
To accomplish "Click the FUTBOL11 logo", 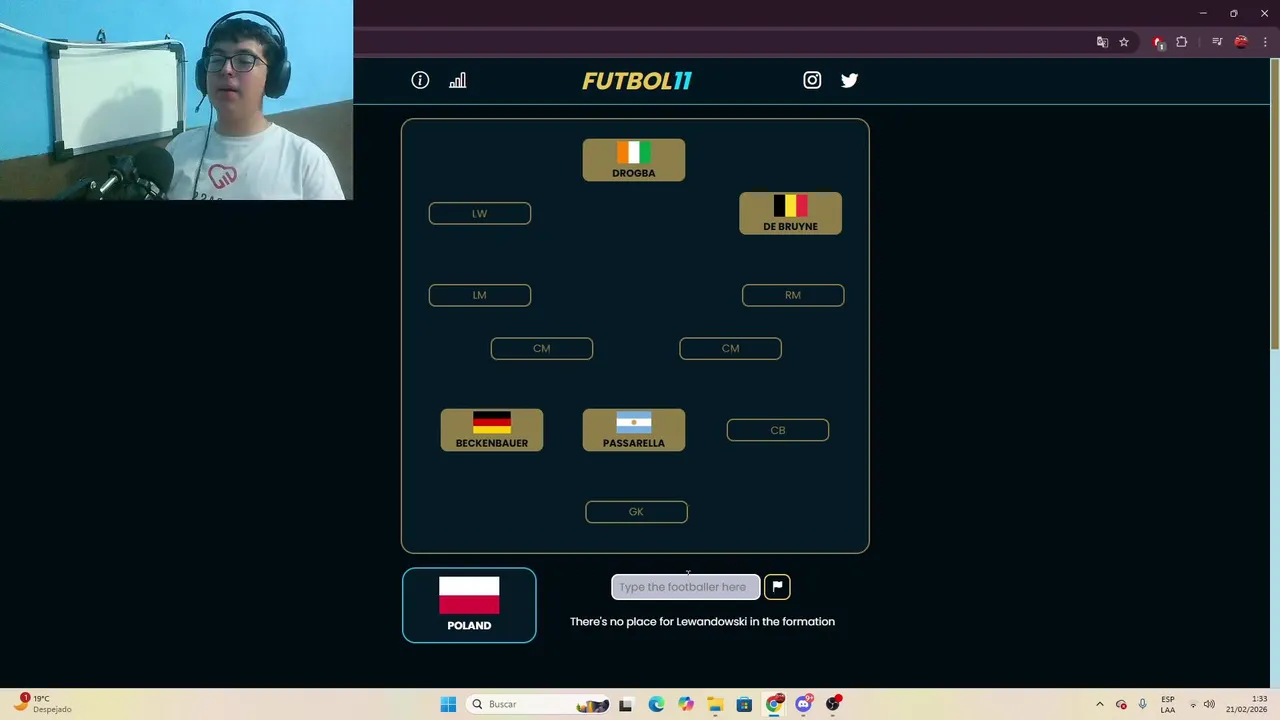I will 637,81.
